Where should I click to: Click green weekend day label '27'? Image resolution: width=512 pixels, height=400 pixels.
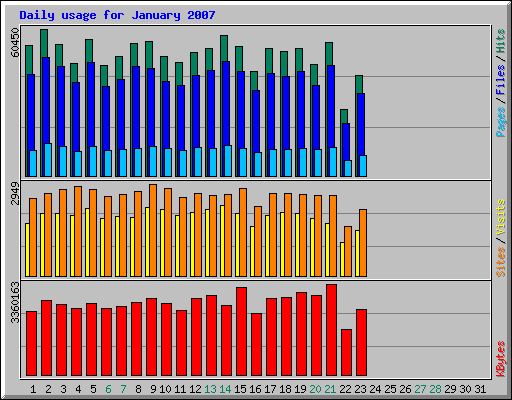(x=420, y=389)
